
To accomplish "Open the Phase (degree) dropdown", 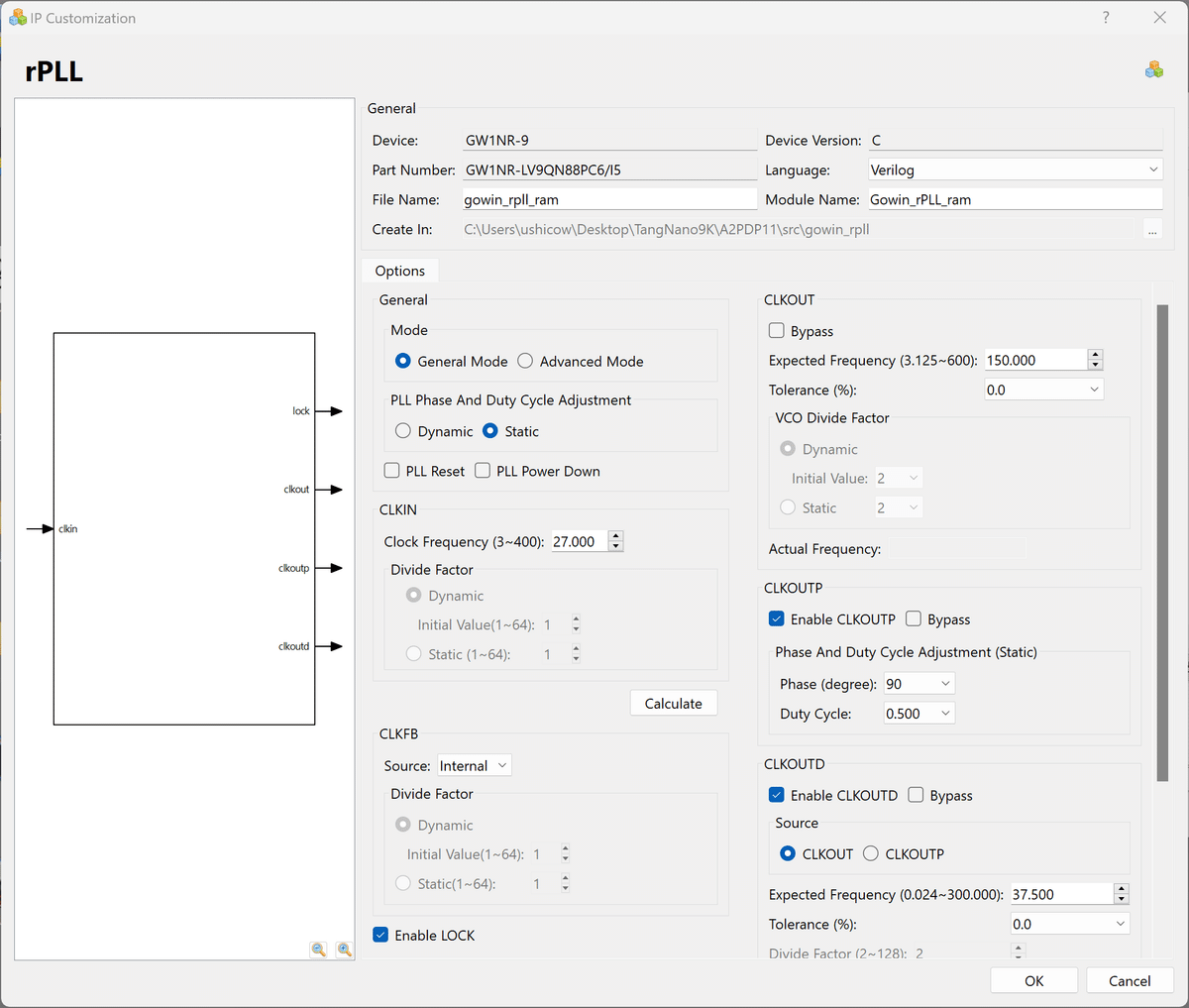I will point(919,684).
